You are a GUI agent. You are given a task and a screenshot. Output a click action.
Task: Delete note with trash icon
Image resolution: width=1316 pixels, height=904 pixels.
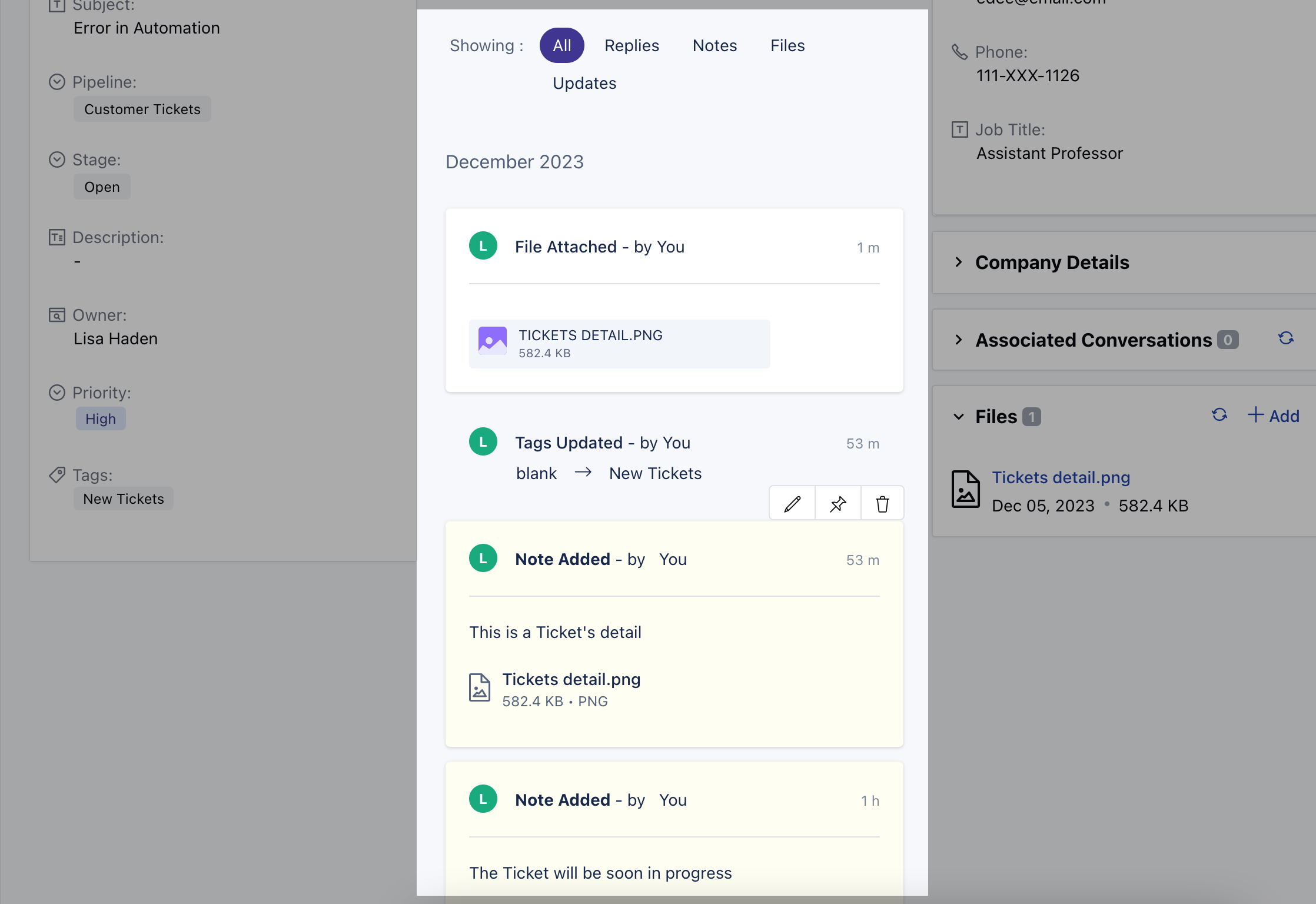click(x=882, y=504)
